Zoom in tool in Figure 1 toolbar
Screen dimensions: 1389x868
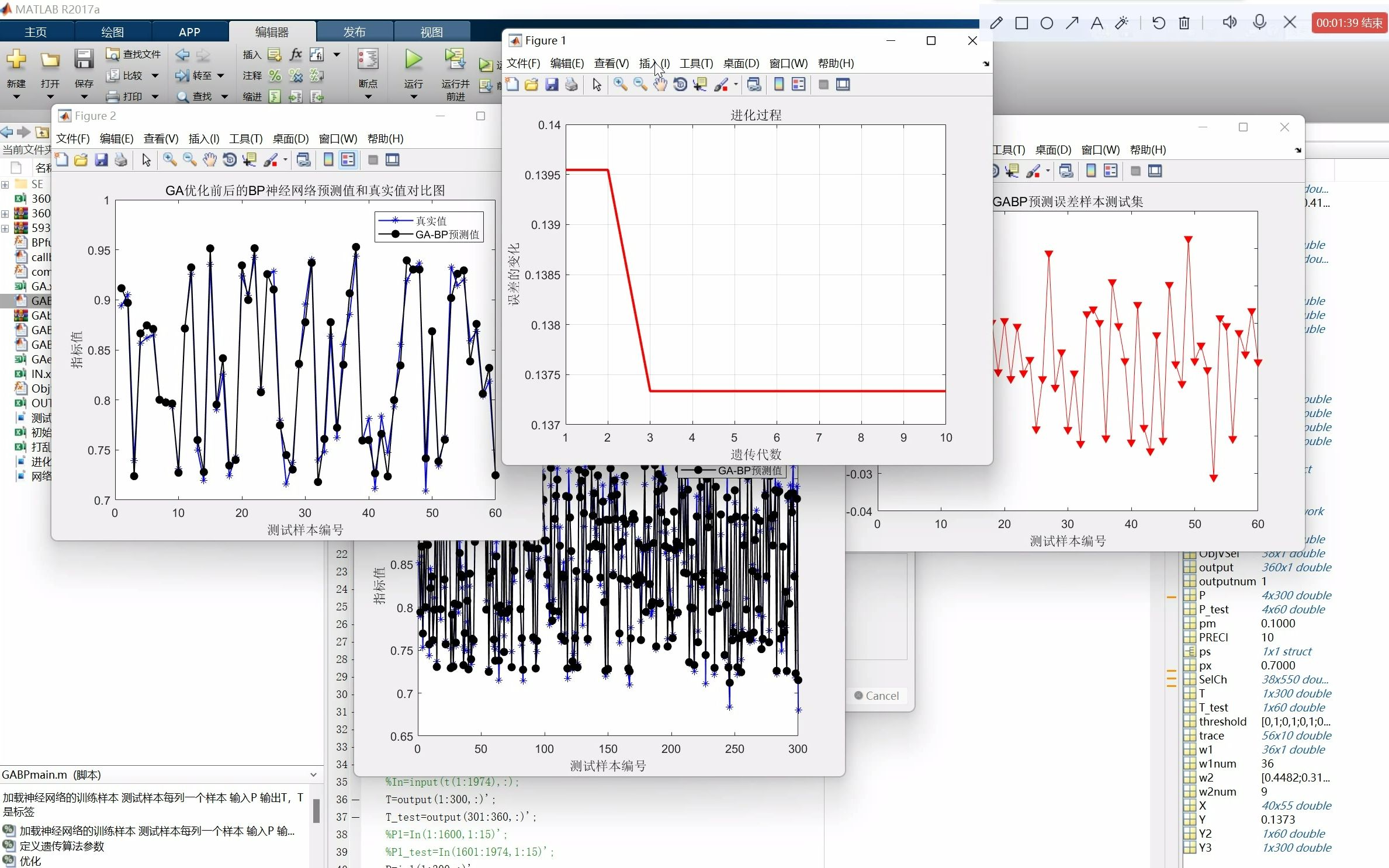[x=620, y=85]
